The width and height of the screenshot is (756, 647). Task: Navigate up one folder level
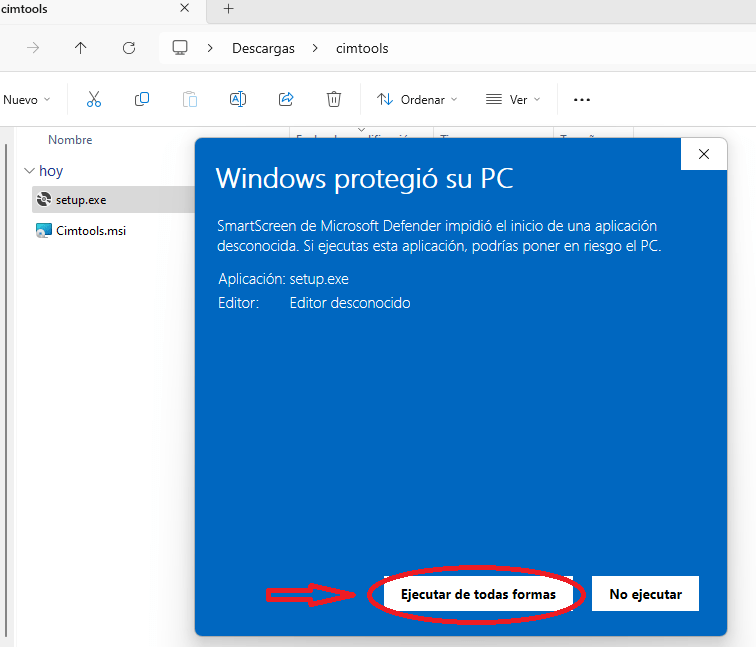pos(81,48)
